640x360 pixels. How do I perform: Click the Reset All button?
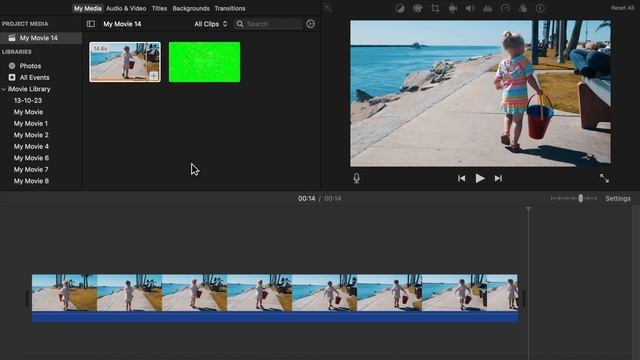(622, 8)
